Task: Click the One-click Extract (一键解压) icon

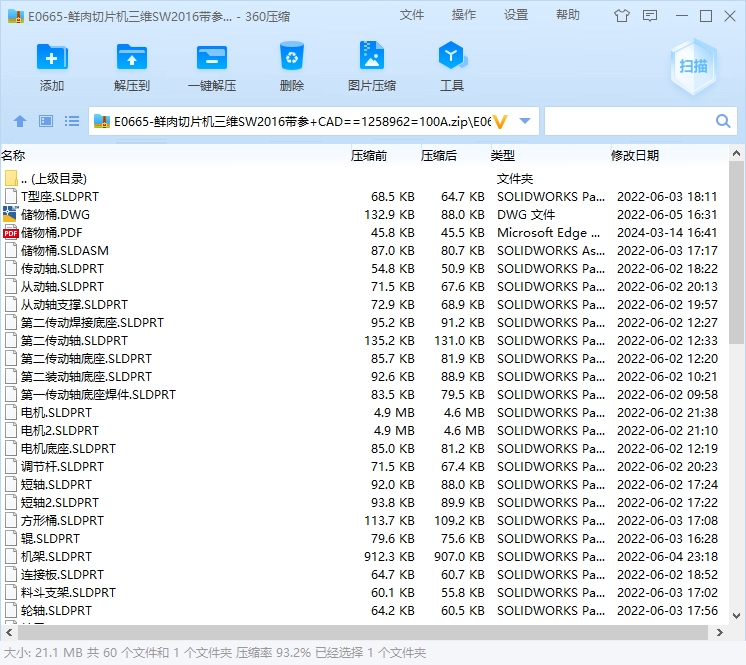Action: 212,58
